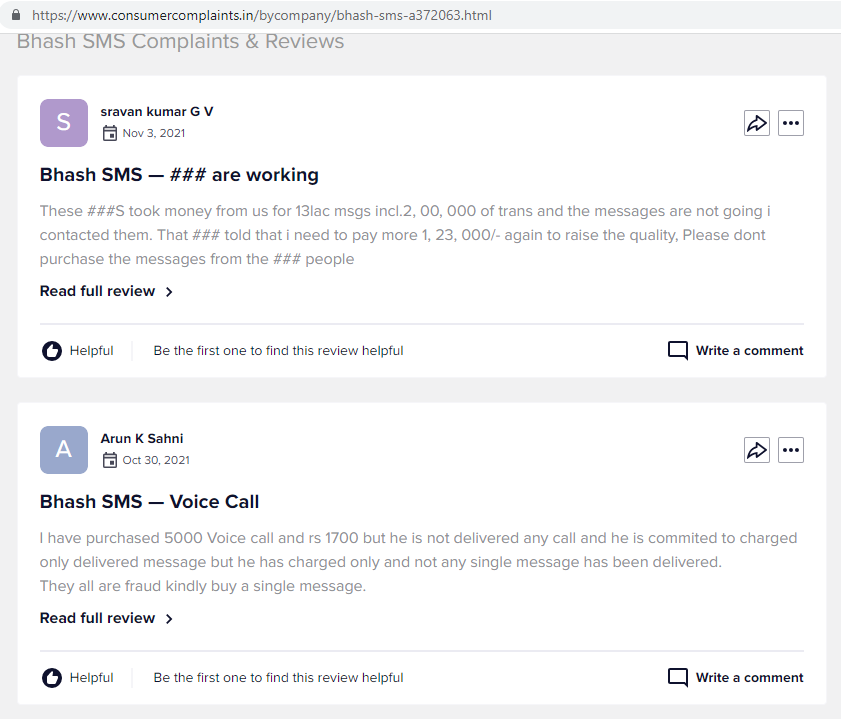The image size is (845, 719).
Task: Mark sravan kumar's review as Helpful label
Action: pyautogui.click(x=92, y=351)
